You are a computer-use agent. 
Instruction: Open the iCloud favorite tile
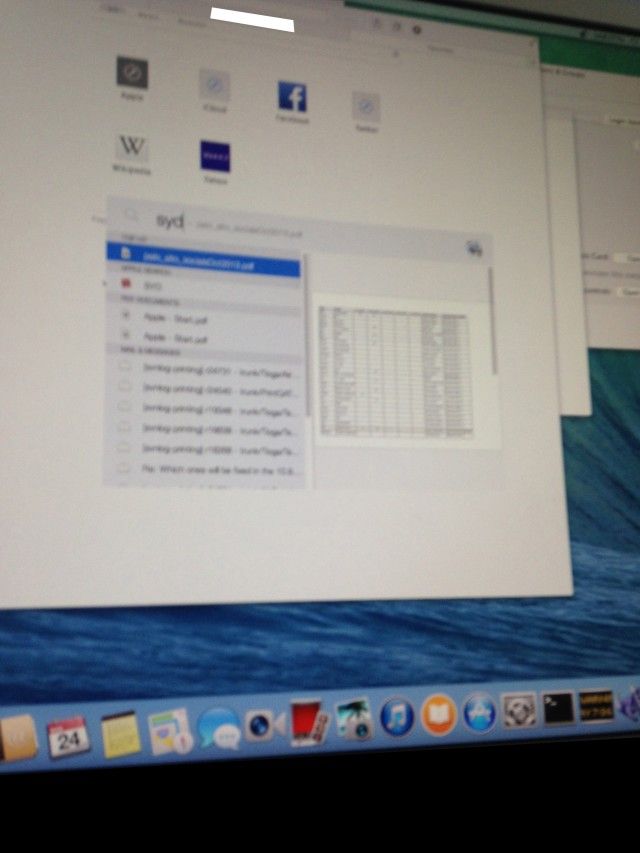click(214, 84)
